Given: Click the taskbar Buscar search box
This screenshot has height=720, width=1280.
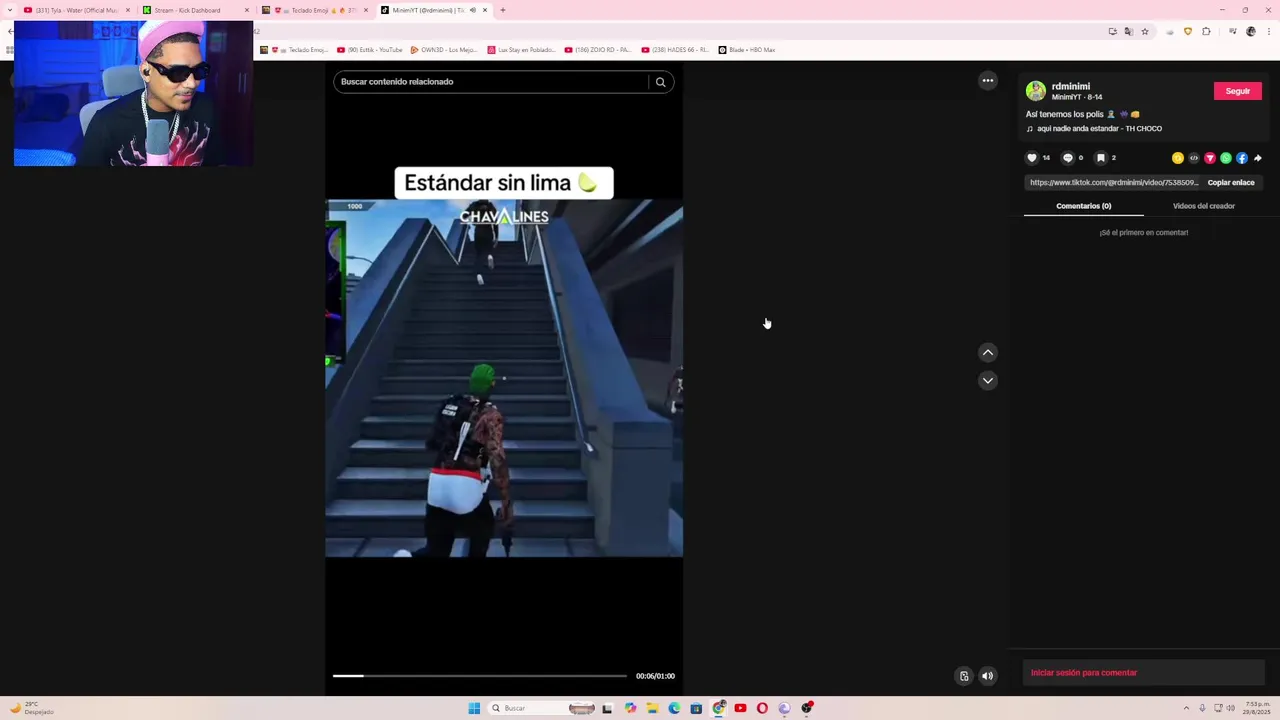Looking at the screenshot, I should point(542,708).
